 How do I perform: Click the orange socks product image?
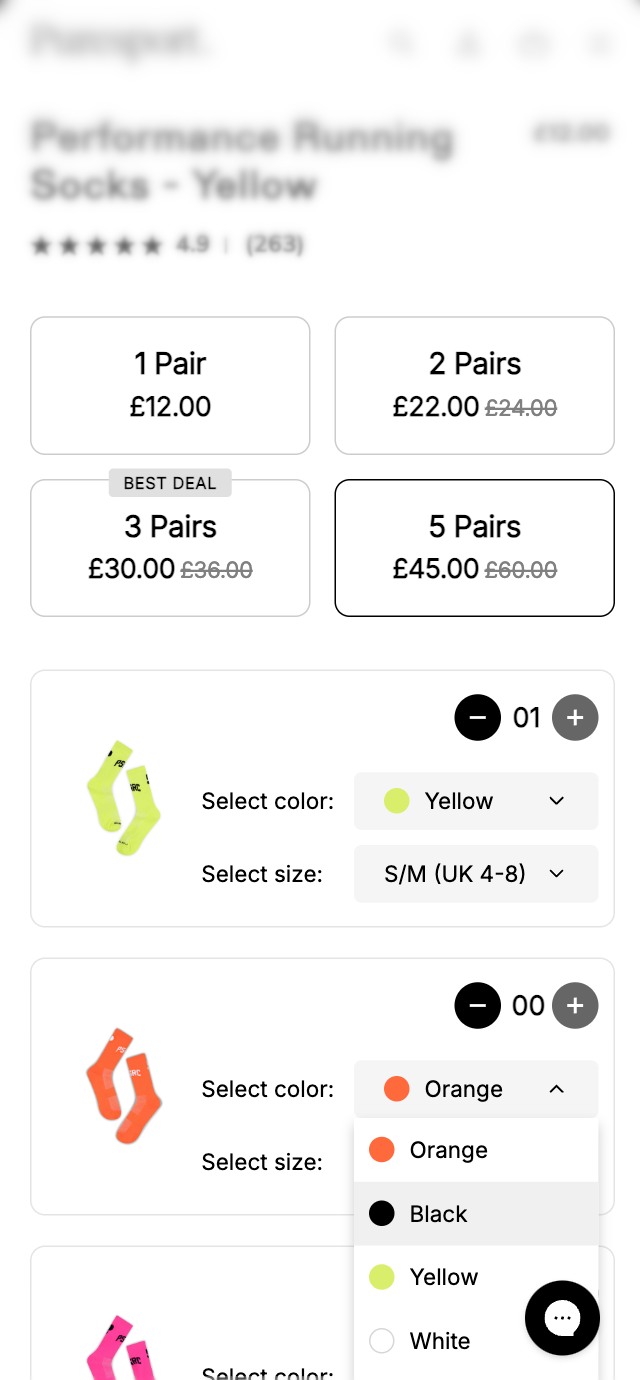tap(124, 1086)
